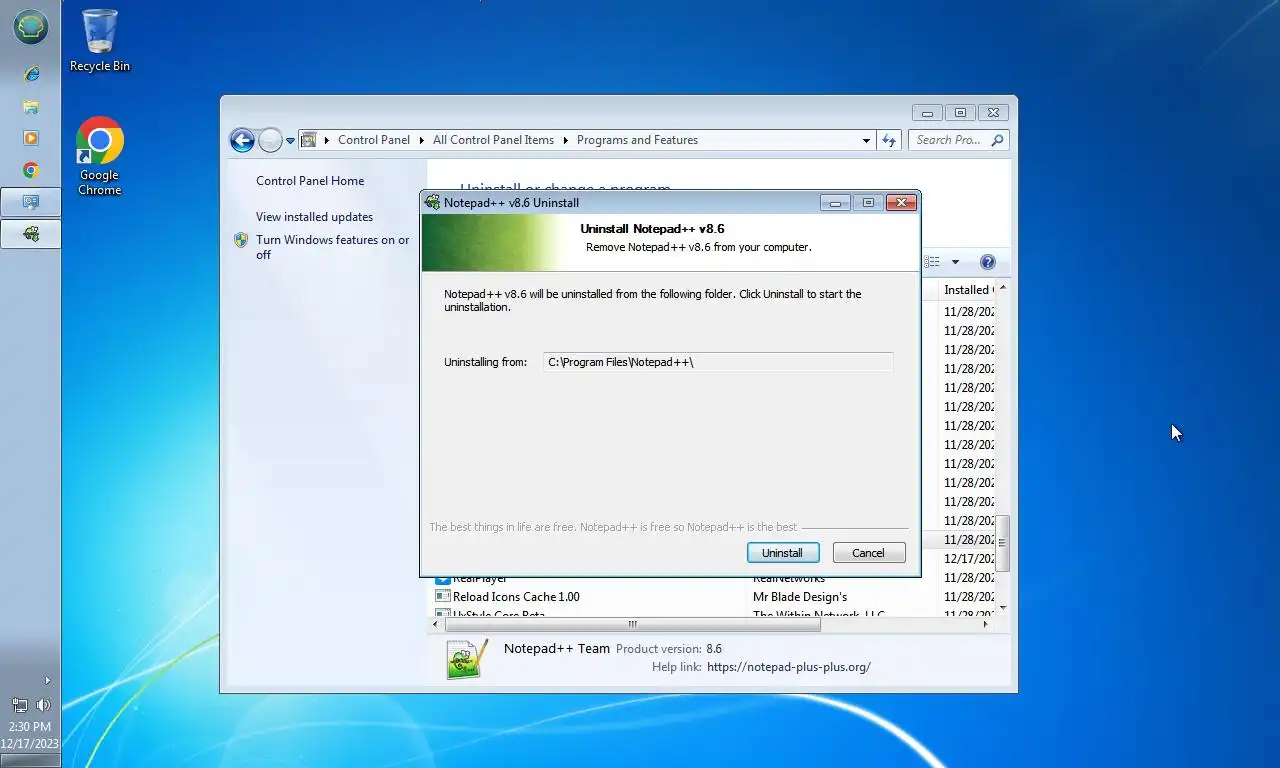Go back in the Control Panel window

pyautogui.click(x=242, y=140)
